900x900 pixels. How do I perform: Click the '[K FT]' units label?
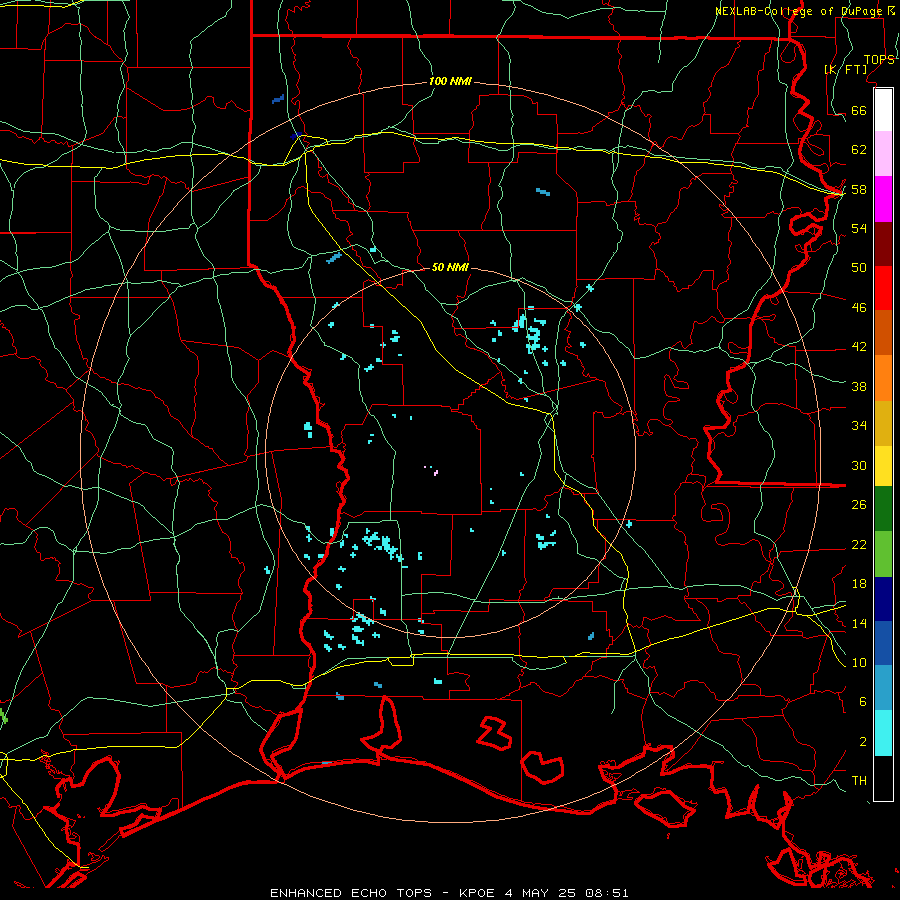(x=845, y=70)
